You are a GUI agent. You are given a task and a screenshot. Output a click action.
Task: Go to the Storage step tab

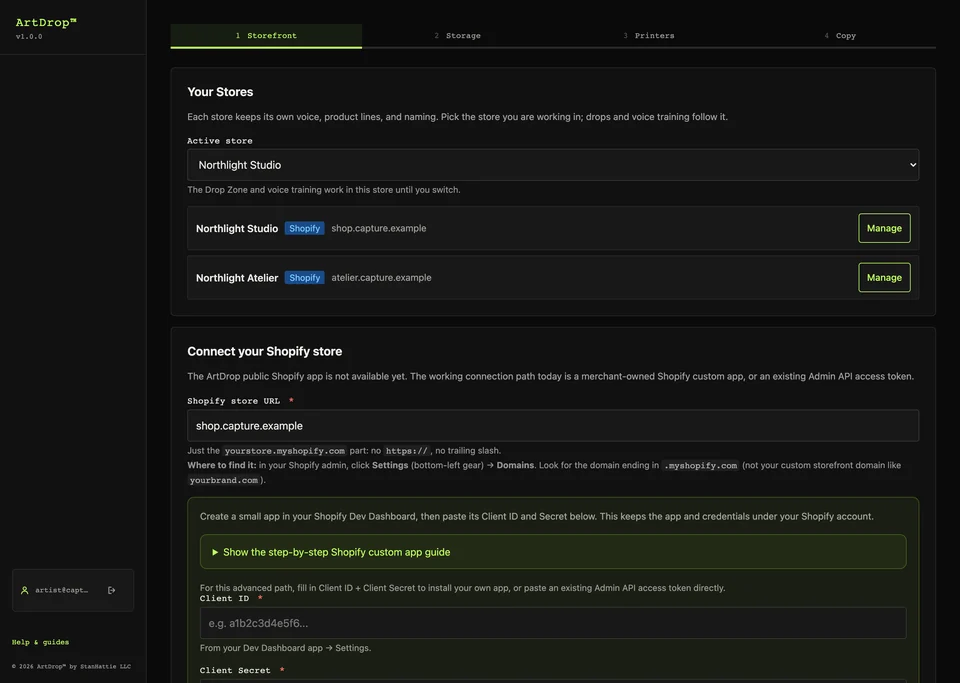[x=457, y=35]
